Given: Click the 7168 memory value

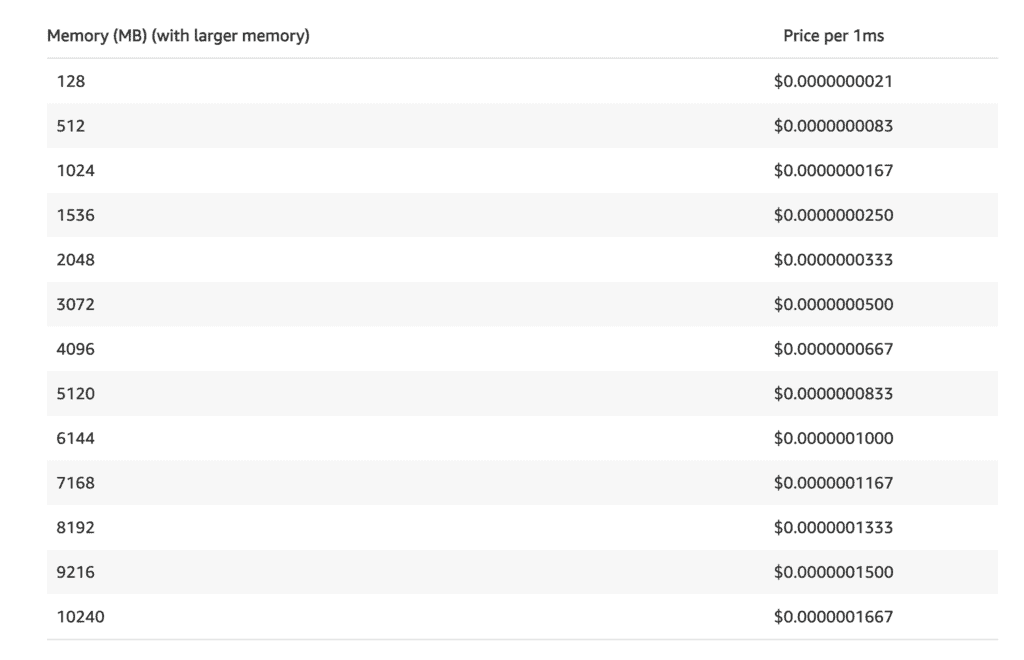Looking at the screenshot, I should (76, 483).
